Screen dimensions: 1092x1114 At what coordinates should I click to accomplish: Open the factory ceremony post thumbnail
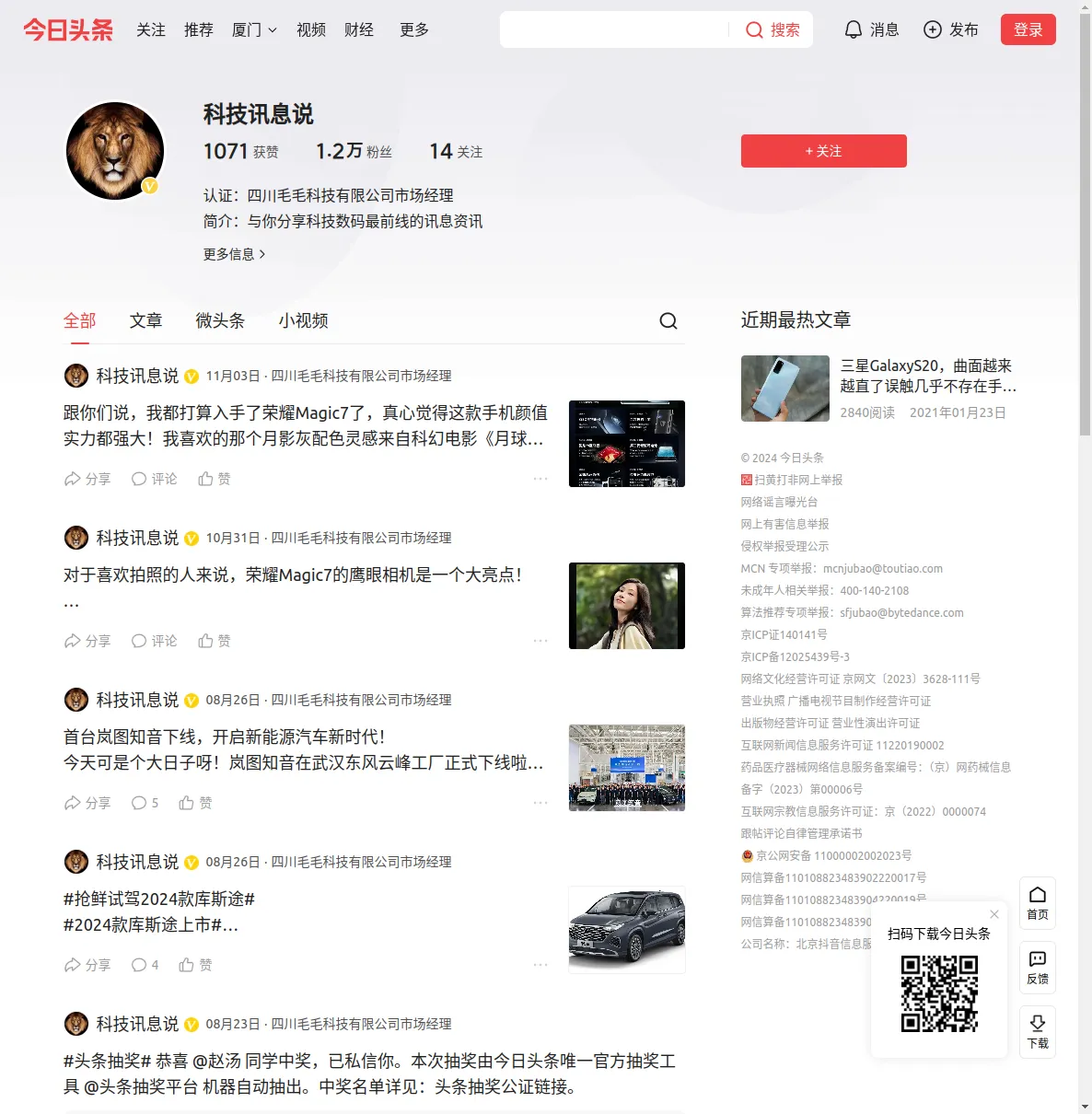click(627, 768)
